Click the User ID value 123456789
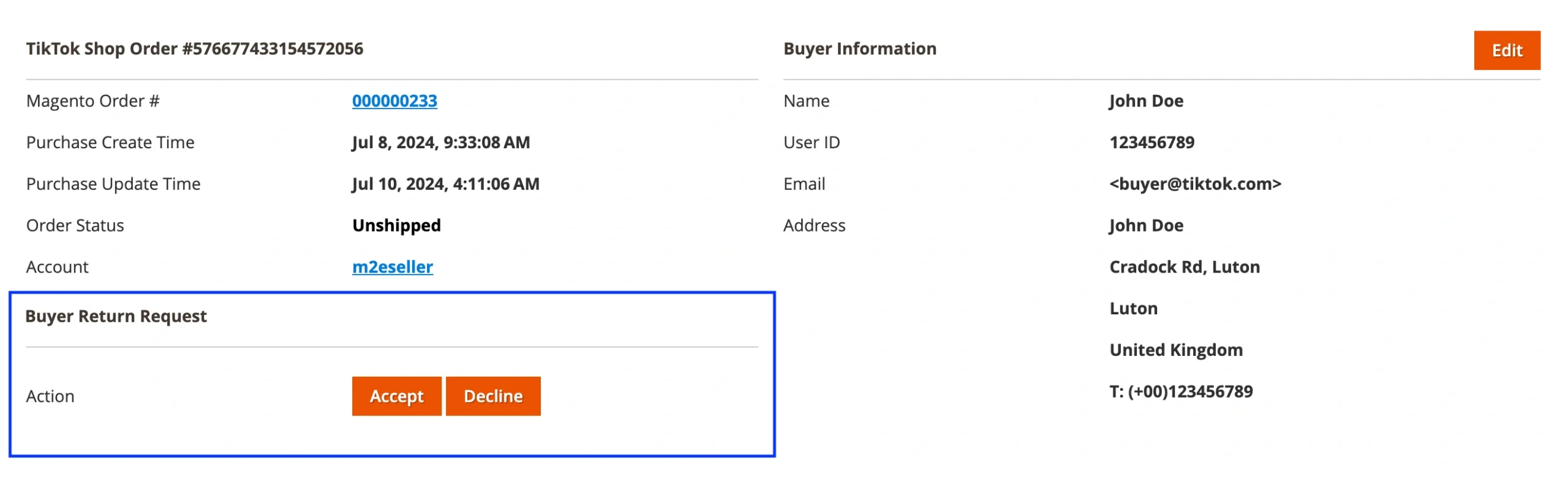1568x484 pixels. (x=1151, y=142)
